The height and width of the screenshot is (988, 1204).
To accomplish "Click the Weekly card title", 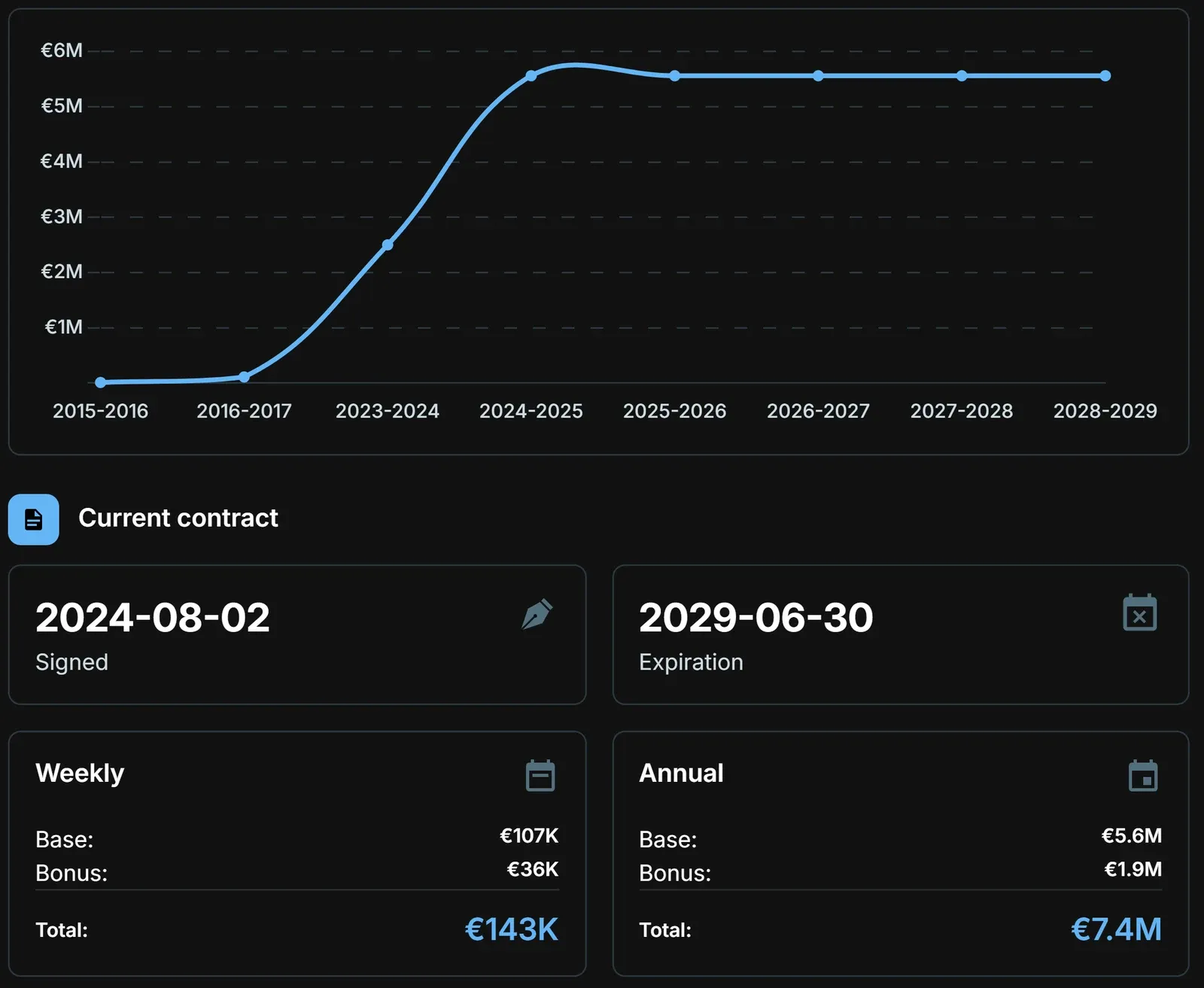I will 80,774.
